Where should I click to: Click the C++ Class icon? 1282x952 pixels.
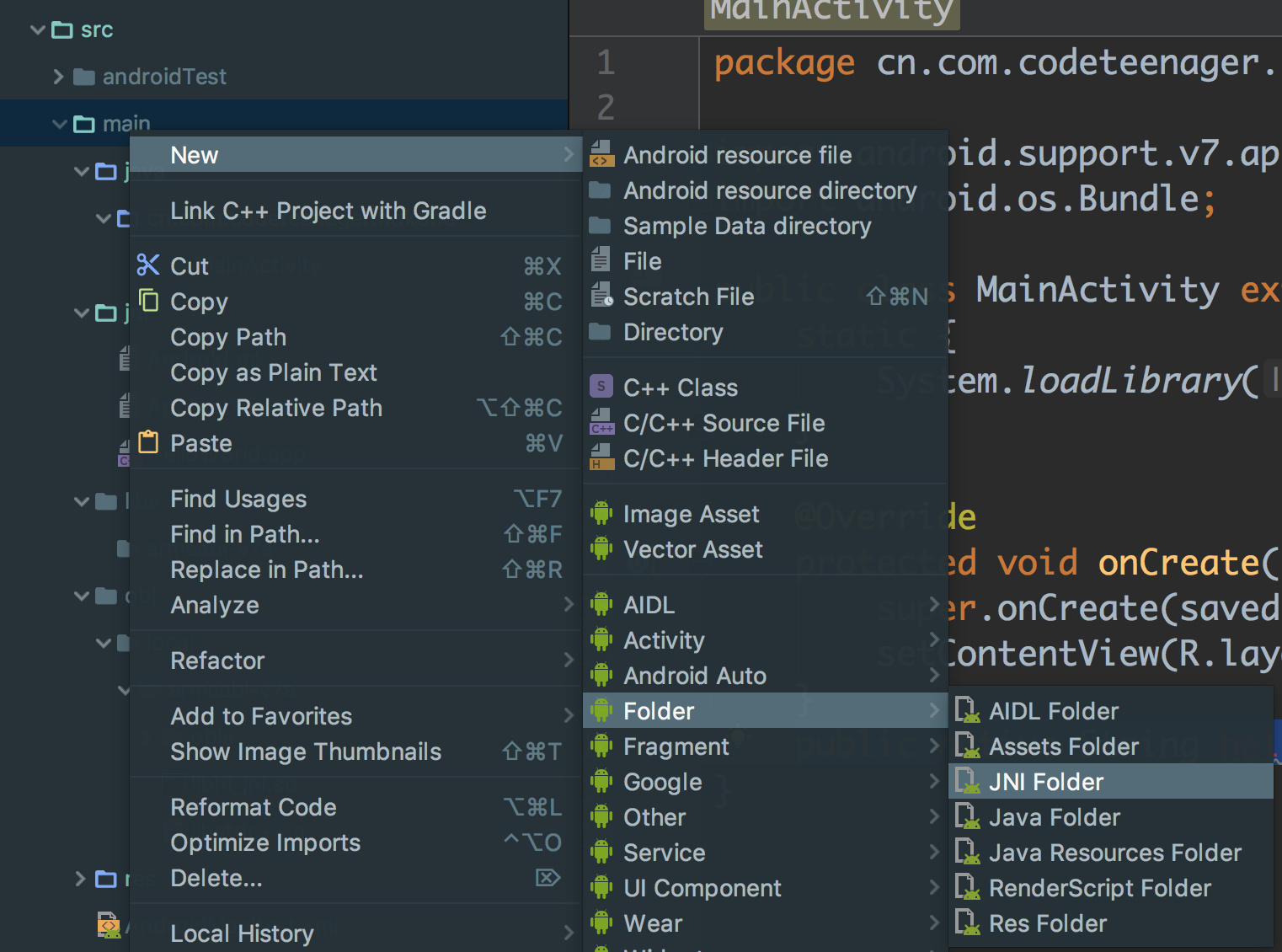(601, 387)
